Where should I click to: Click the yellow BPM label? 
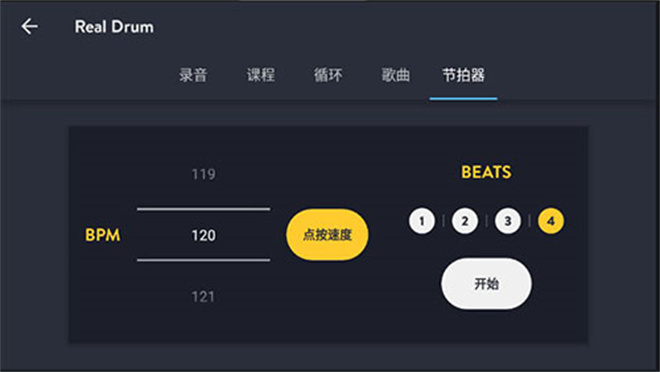(x=103, y=235)
